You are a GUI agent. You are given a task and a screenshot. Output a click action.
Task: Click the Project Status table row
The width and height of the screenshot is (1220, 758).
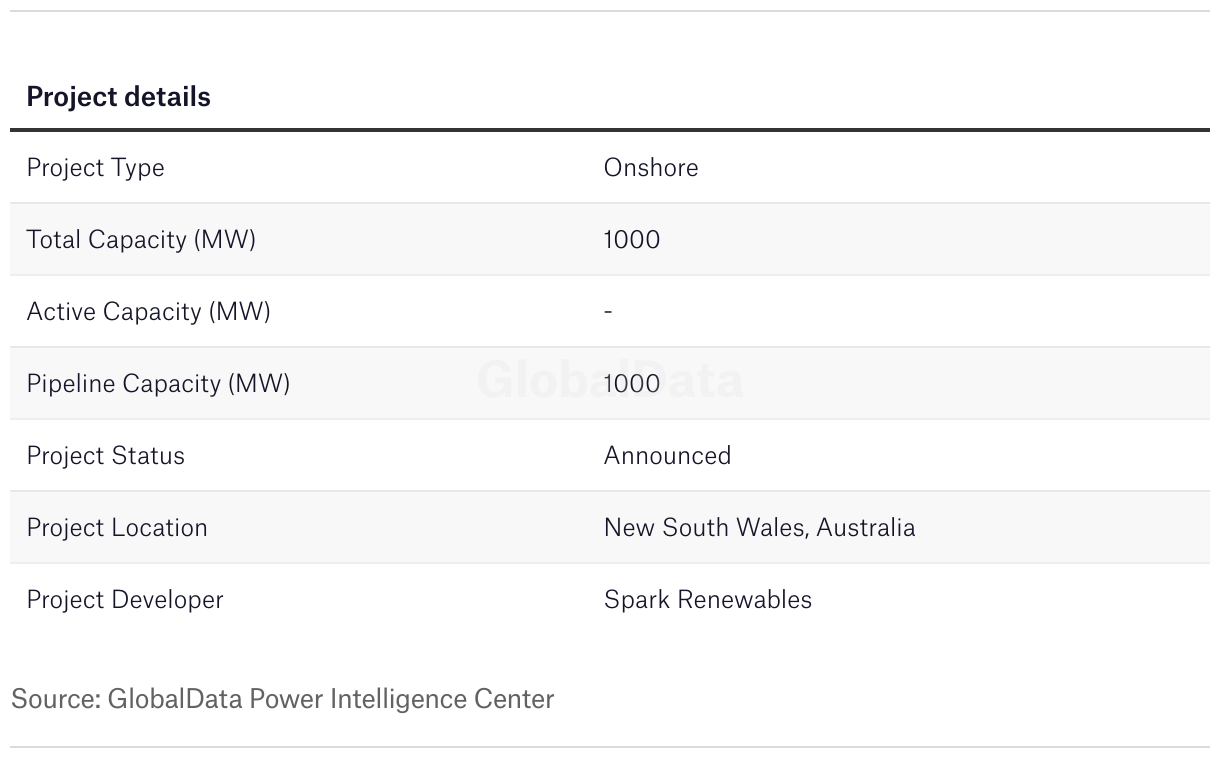[x=610, y=455]
